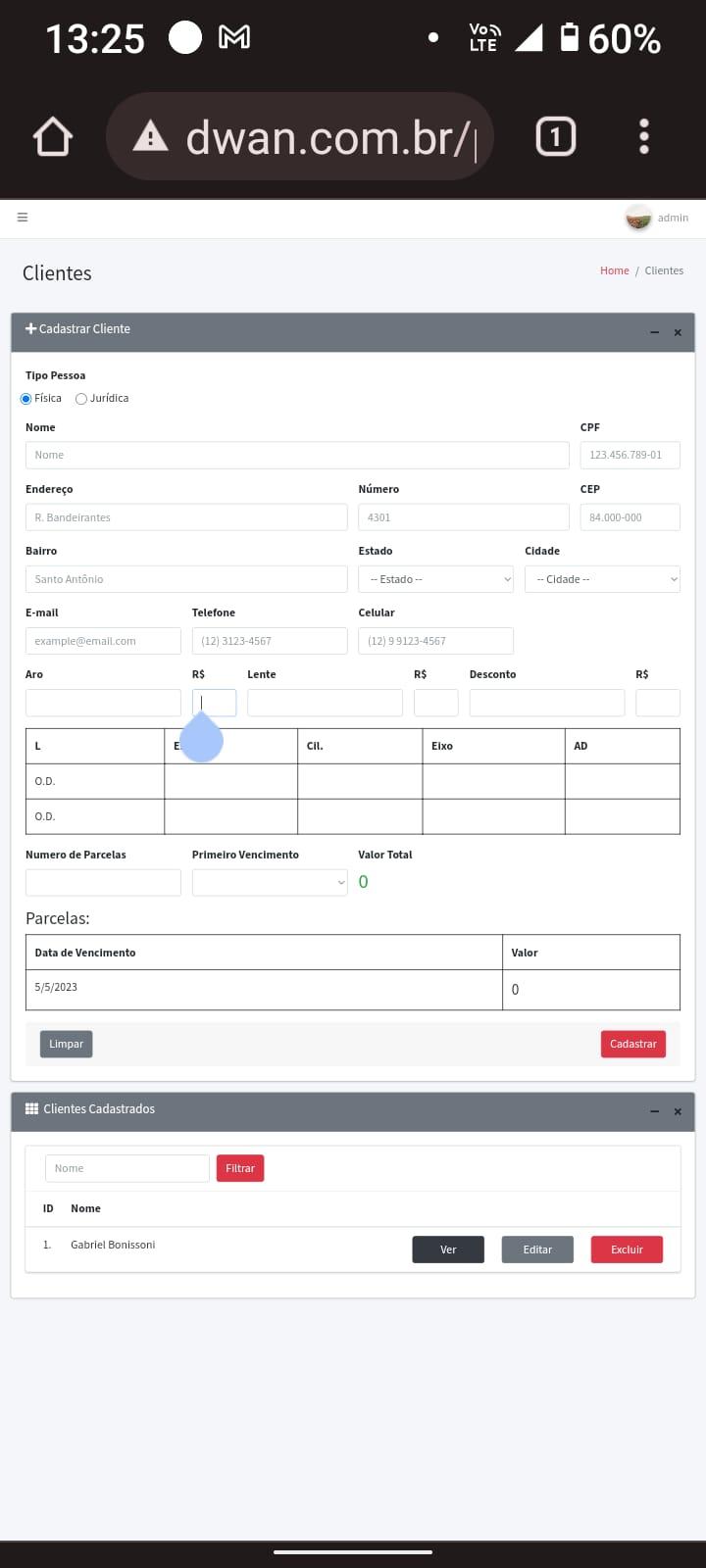Focus the Endereço input field

(186, 517)
